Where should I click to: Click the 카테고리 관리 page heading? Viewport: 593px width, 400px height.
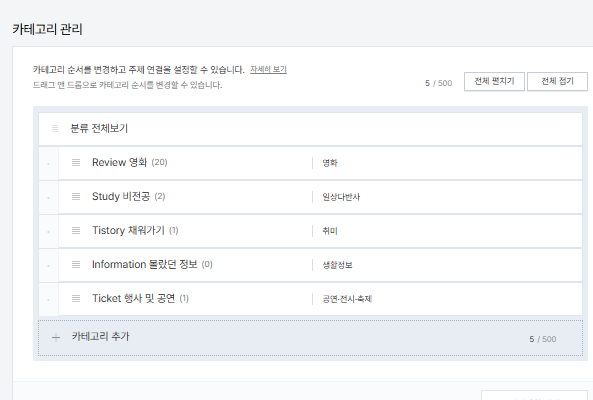tap(47, 29)
